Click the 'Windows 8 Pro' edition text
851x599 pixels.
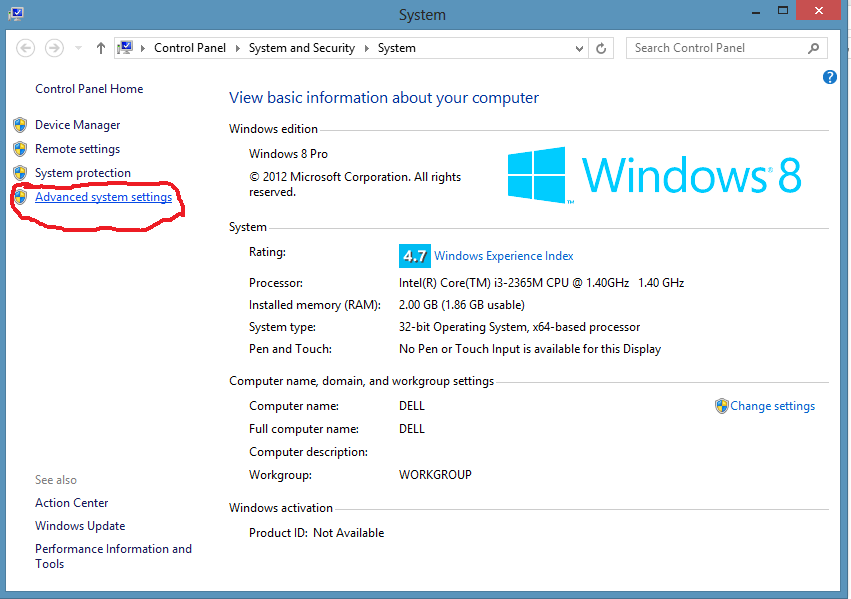[288, 154]
